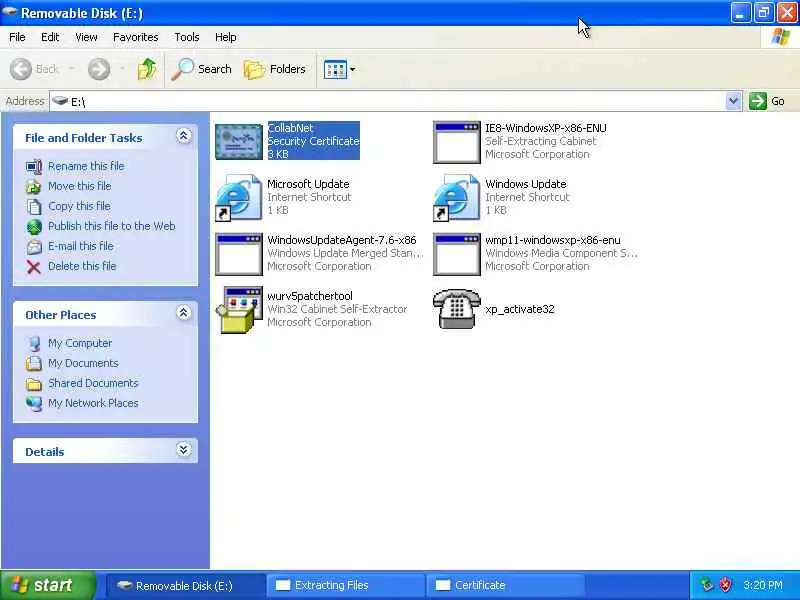Open the Search pane
Viewport: 800px width, 600px height.
click(x=202, y=69)
